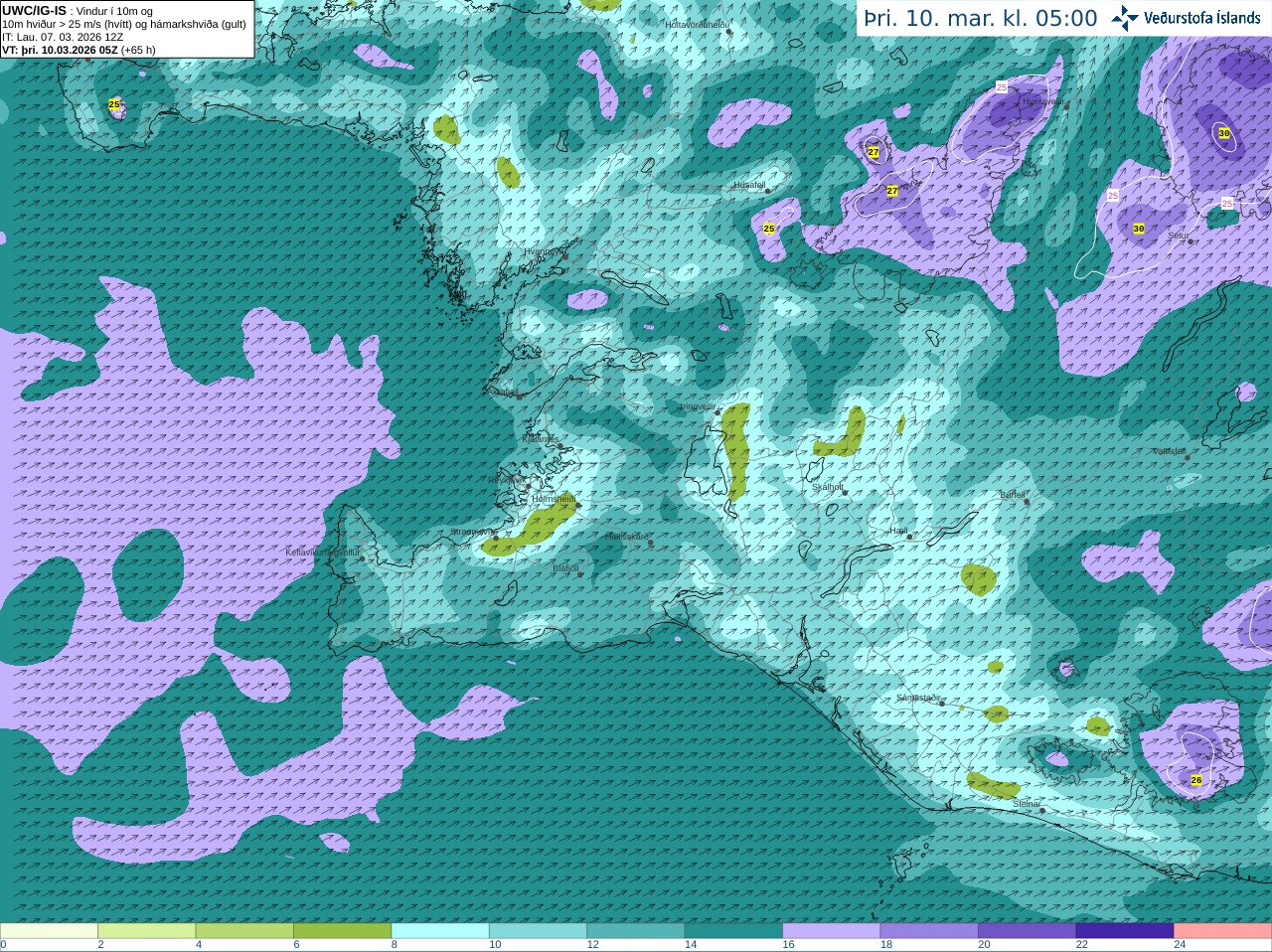Click the 'Sámsstaðir' station label
The width and height of the screenshot is (1272, 952).
pos(917,698)
